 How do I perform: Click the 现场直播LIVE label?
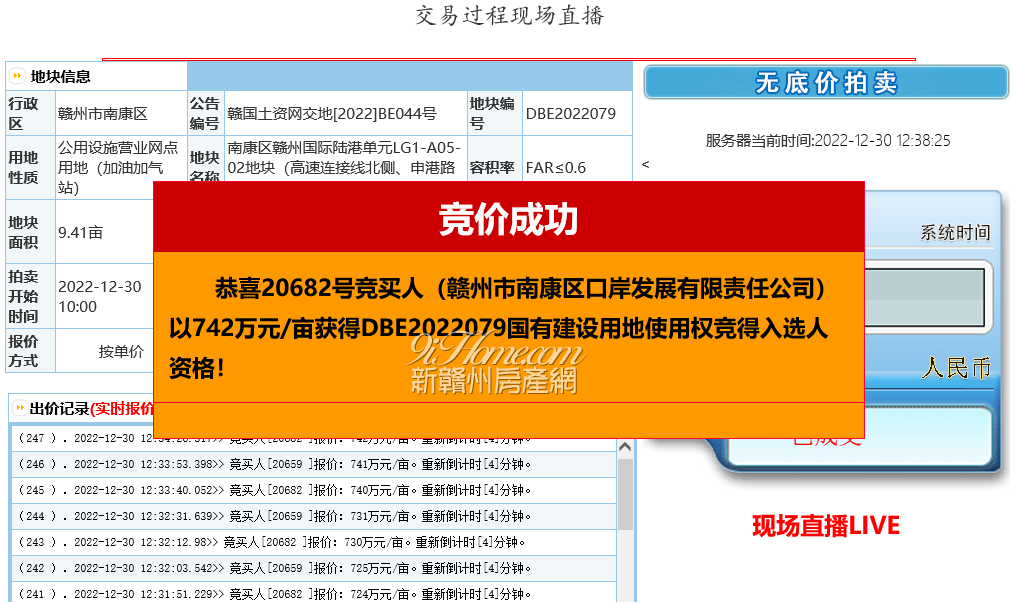click(x=826, y=525)
